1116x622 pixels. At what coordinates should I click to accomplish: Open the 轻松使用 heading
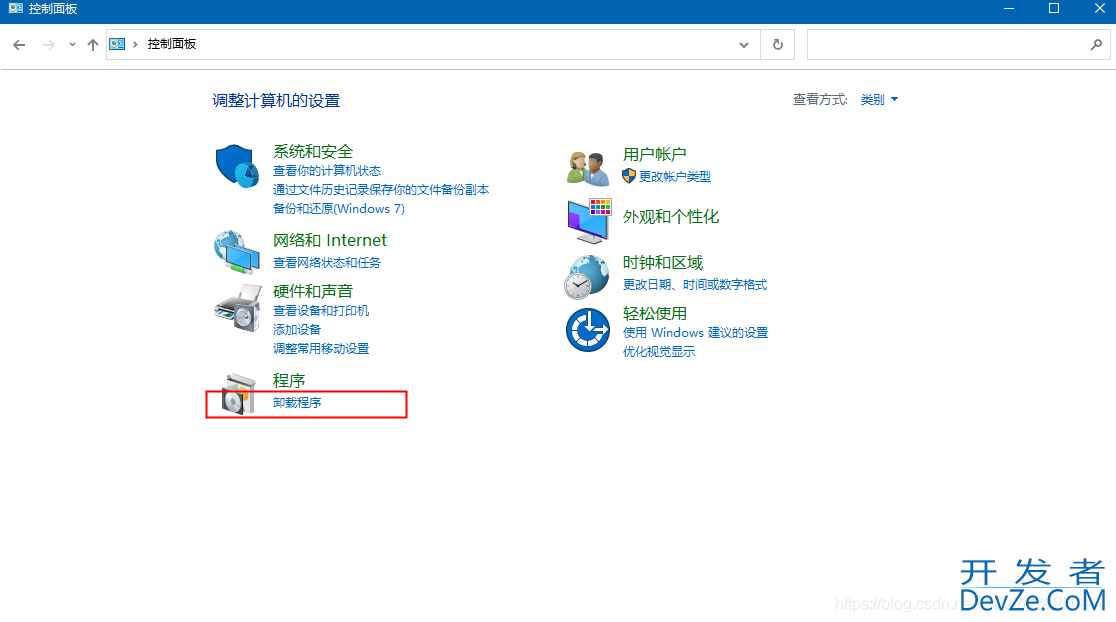click(655, 314)
